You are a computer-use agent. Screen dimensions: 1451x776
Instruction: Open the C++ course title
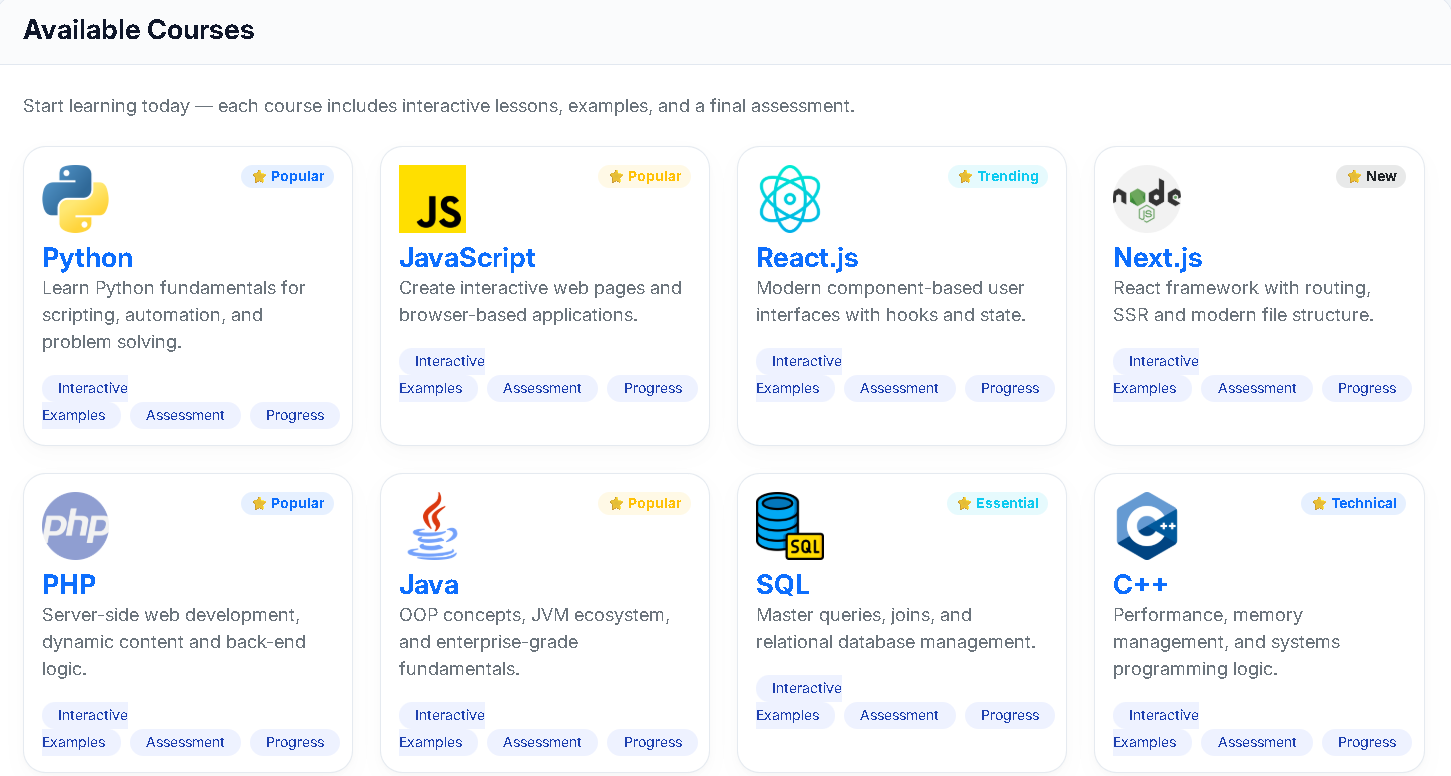(x=1141, y=585)
